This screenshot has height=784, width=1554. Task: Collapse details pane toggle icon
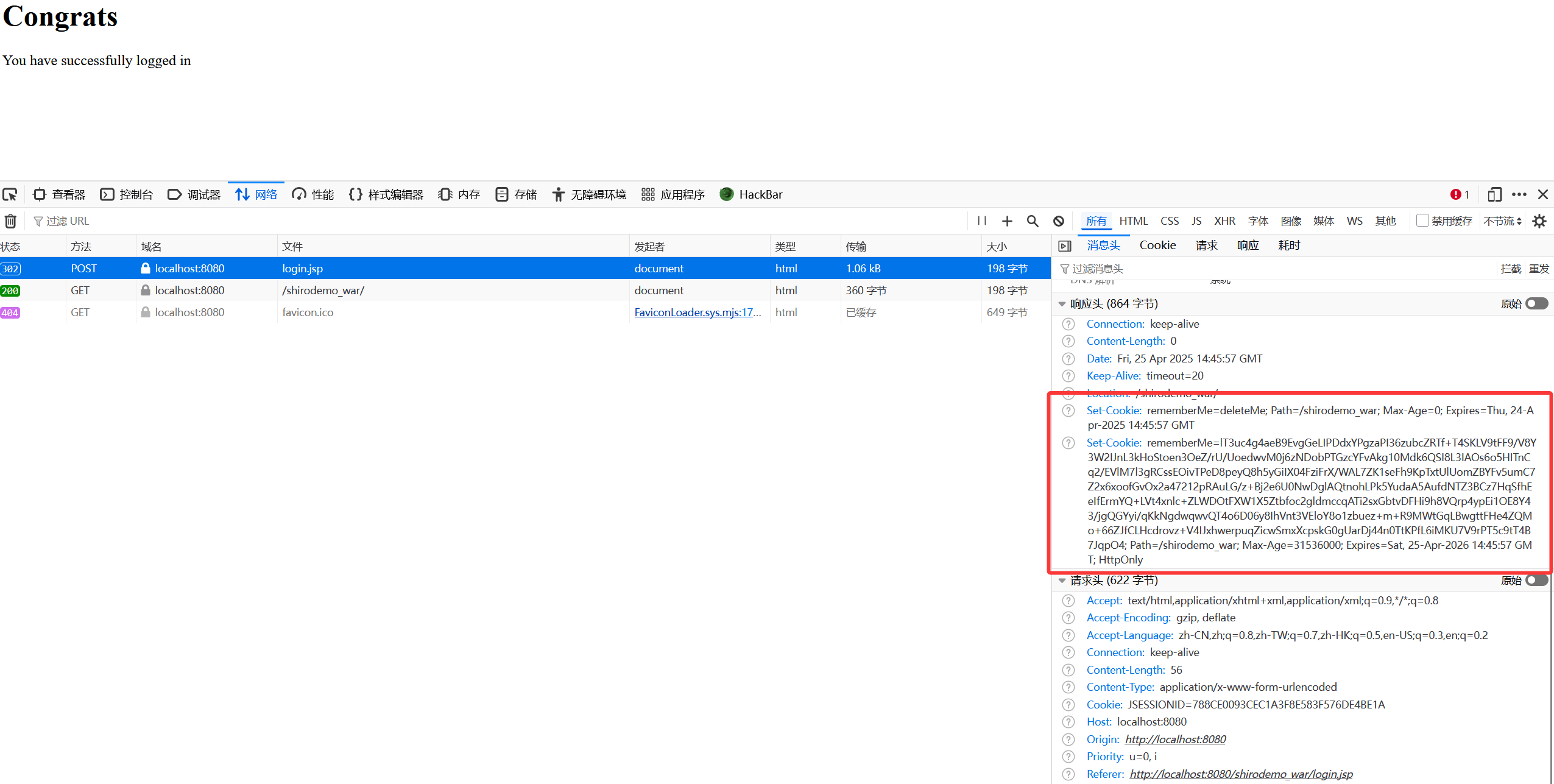(x=1065, y=246)
